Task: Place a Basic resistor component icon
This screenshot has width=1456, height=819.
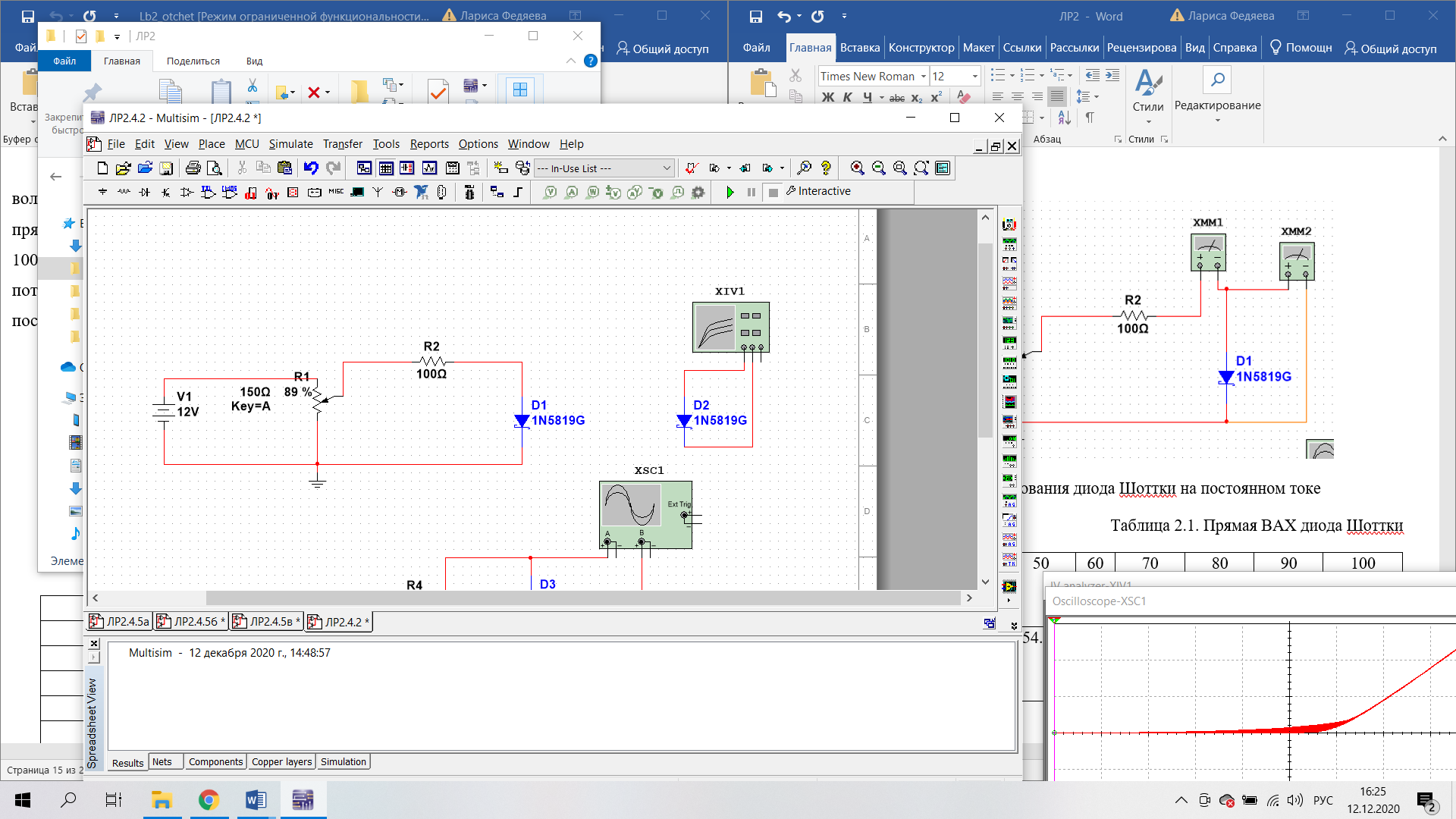Action: [124, 192]
